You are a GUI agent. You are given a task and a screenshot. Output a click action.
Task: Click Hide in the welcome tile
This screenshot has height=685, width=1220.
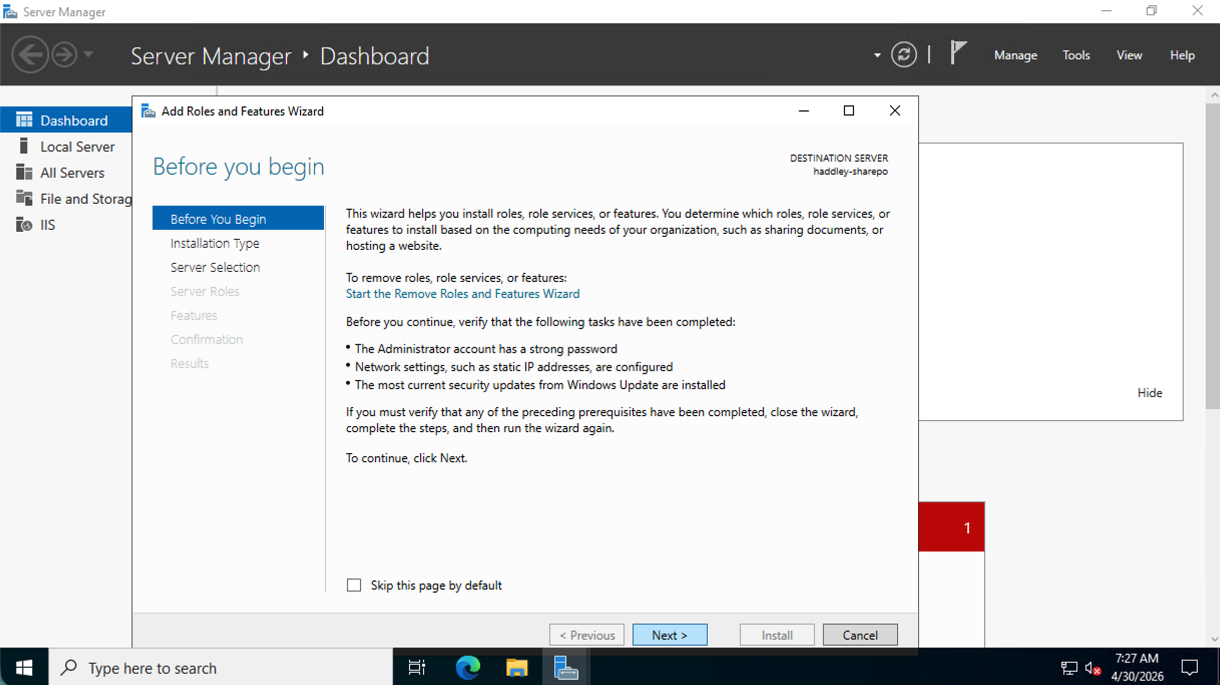[1150, 393]
